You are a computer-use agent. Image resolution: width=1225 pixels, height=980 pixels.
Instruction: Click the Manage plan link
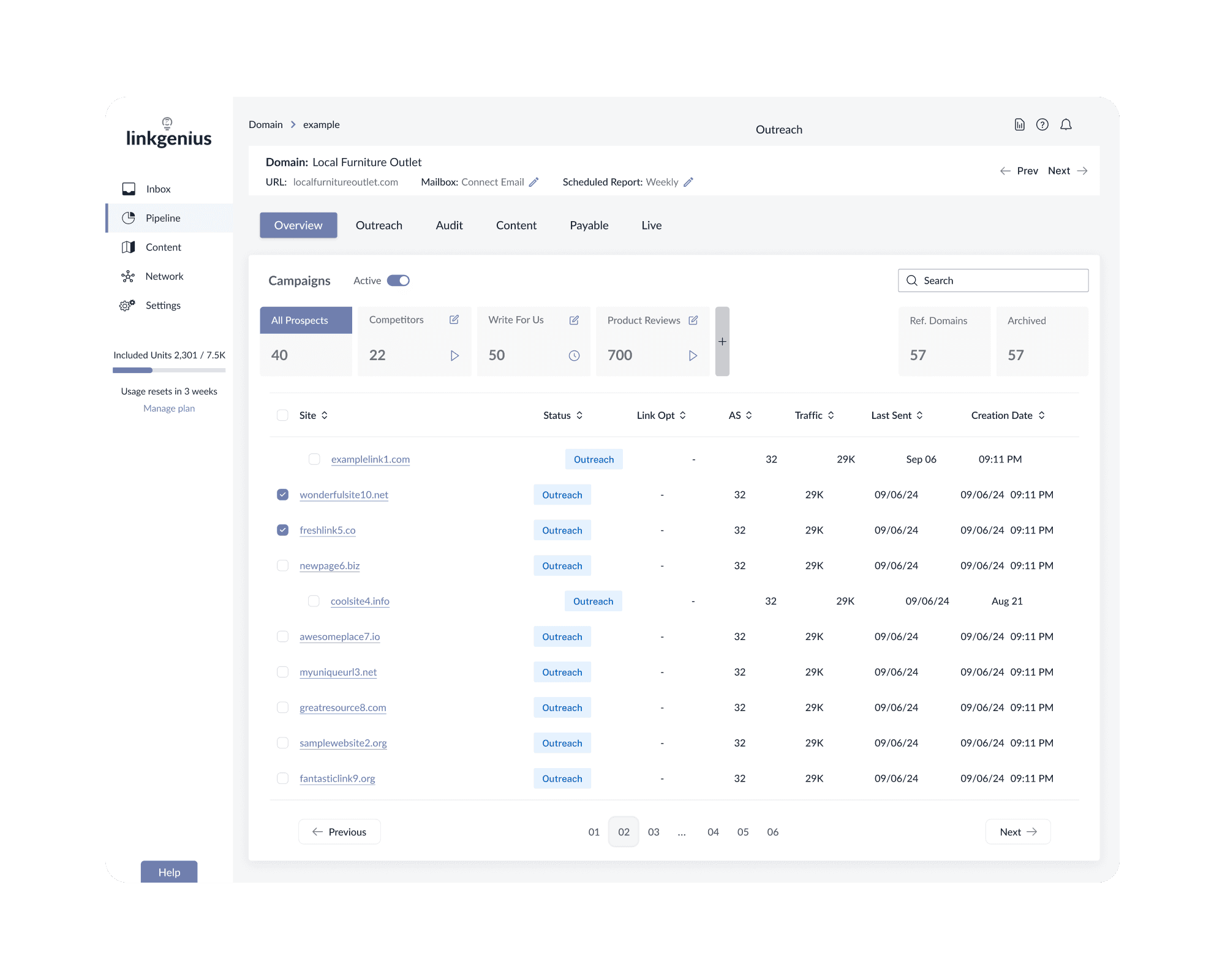point(169,409)
